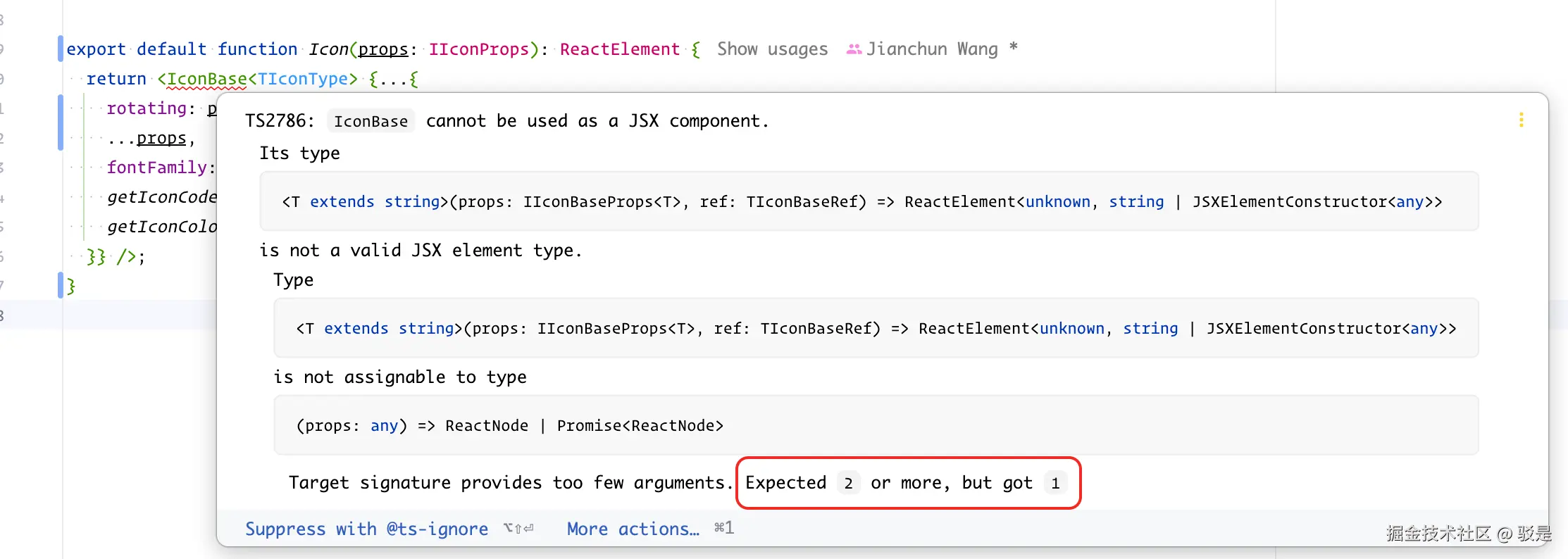This screenshot has width=1568, height=559.
Task: Click the author people icon before Jianchun Wang
Action: pyautogui.click(x=854, y=49)
